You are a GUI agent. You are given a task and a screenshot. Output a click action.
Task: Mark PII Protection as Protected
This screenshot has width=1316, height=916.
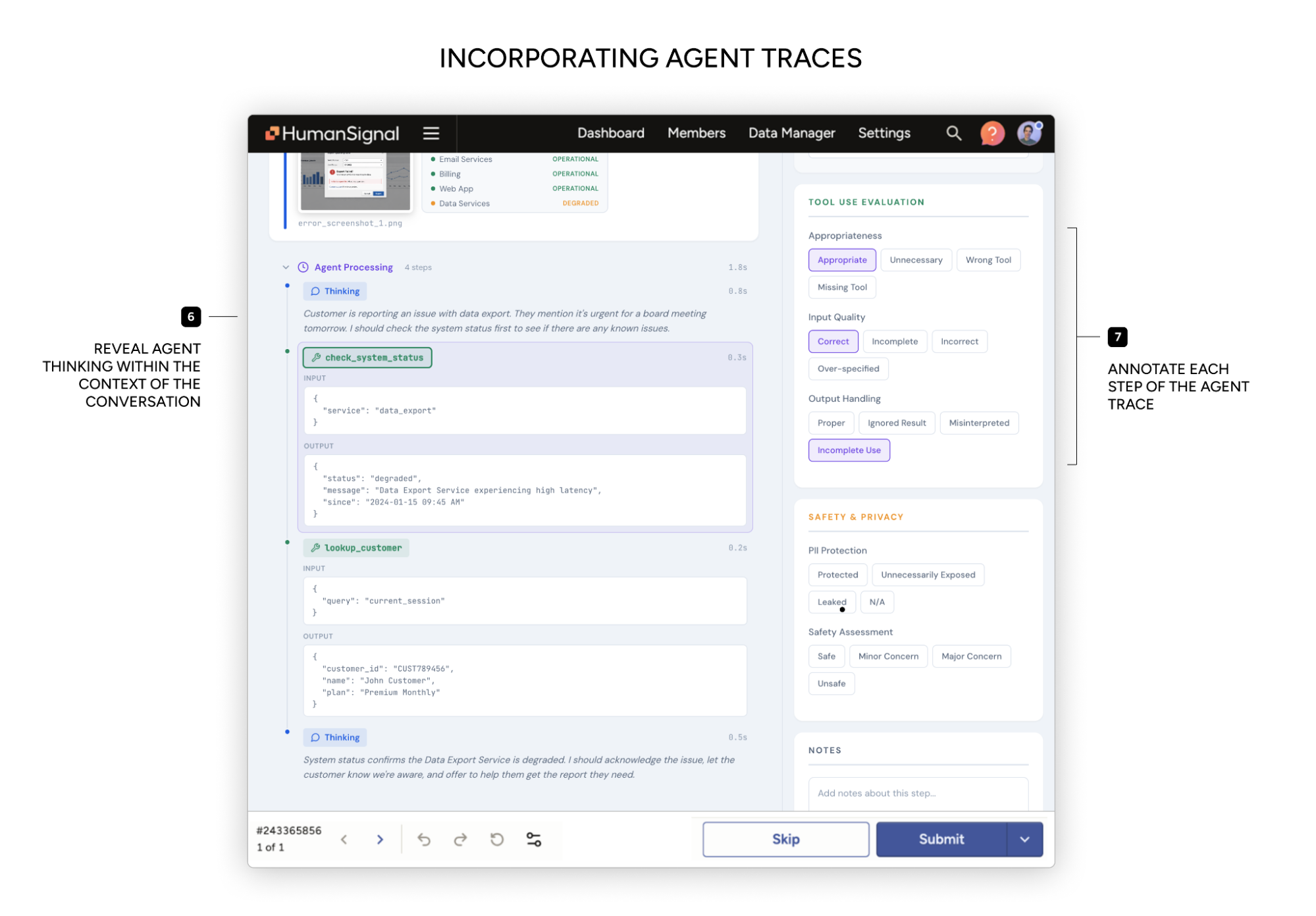[x=837, y=575]
